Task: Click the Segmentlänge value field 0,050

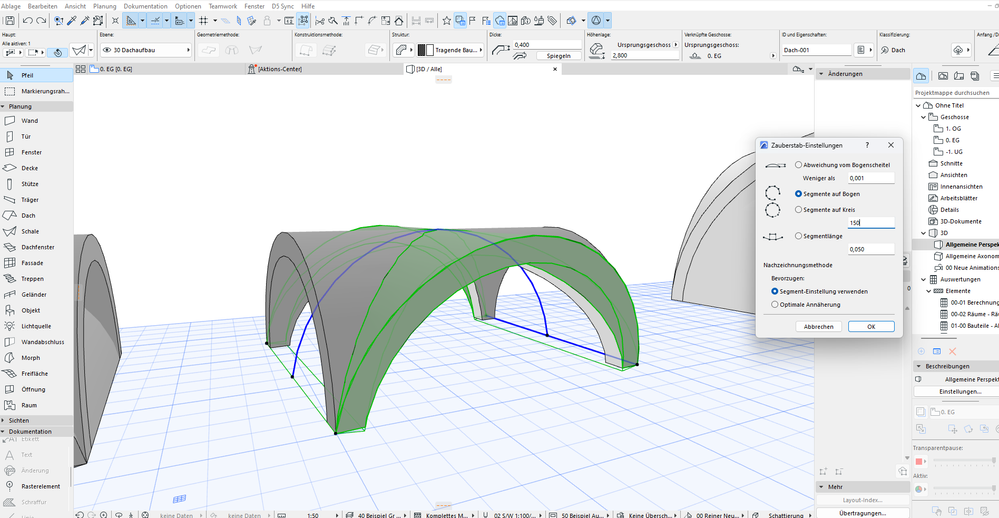Action: pos(869,249)
